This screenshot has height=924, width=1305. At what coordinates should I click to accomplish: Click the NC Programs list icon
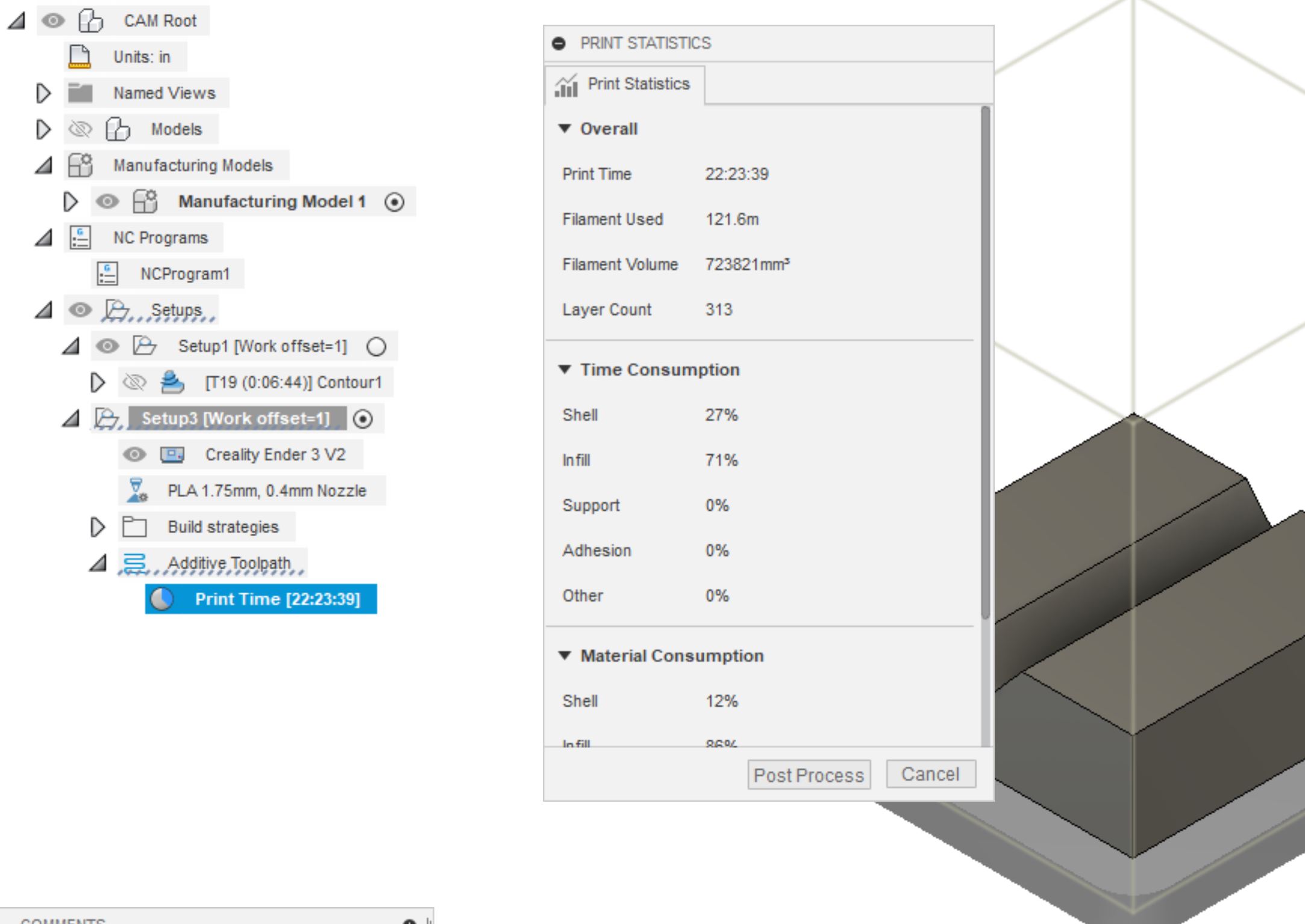[80, 237]
